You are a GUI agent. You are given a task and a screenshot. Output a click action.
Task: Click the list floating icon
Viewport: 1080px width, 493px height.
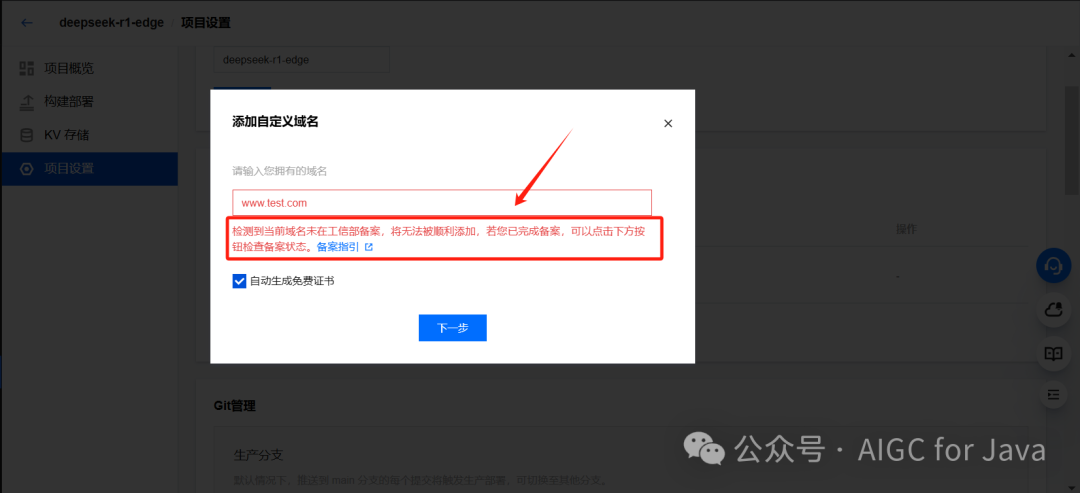tap(1053, 395)
